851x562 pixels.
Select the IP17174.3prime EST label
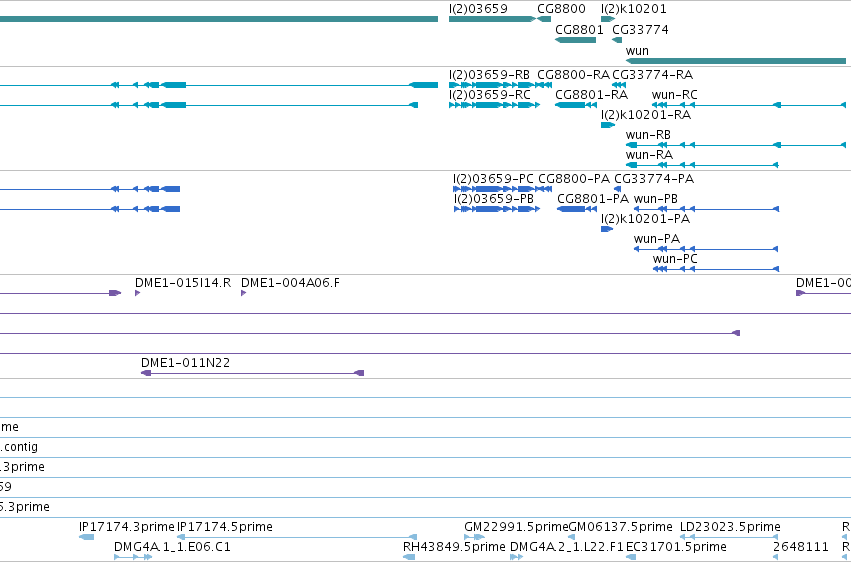[x=126, y=527]
